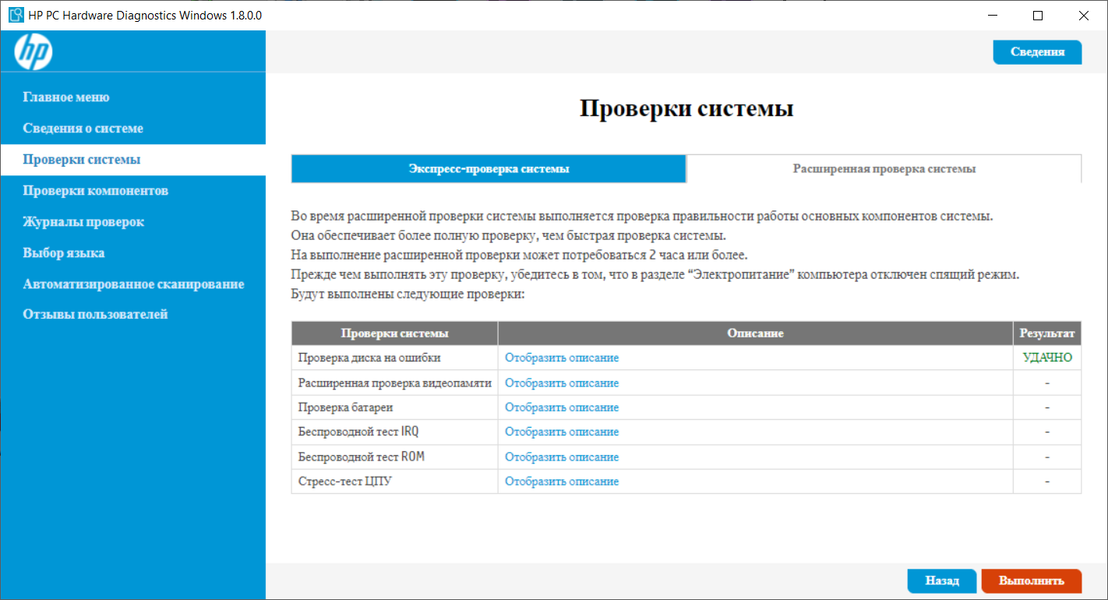This screenshot has height=600, width=1108.
Task: Click the Описание column header
Action: pos(755,333)
